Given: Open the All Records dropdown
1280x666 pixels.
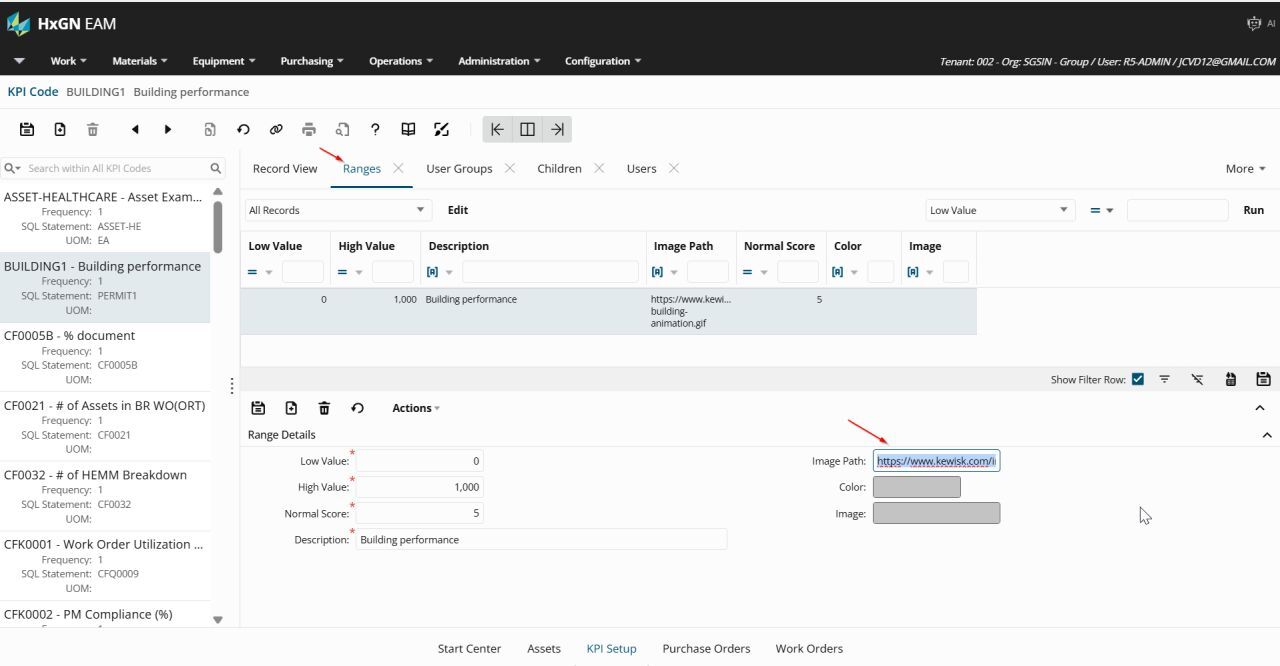Looking at the screenshot, I should (x=337, y=210).
